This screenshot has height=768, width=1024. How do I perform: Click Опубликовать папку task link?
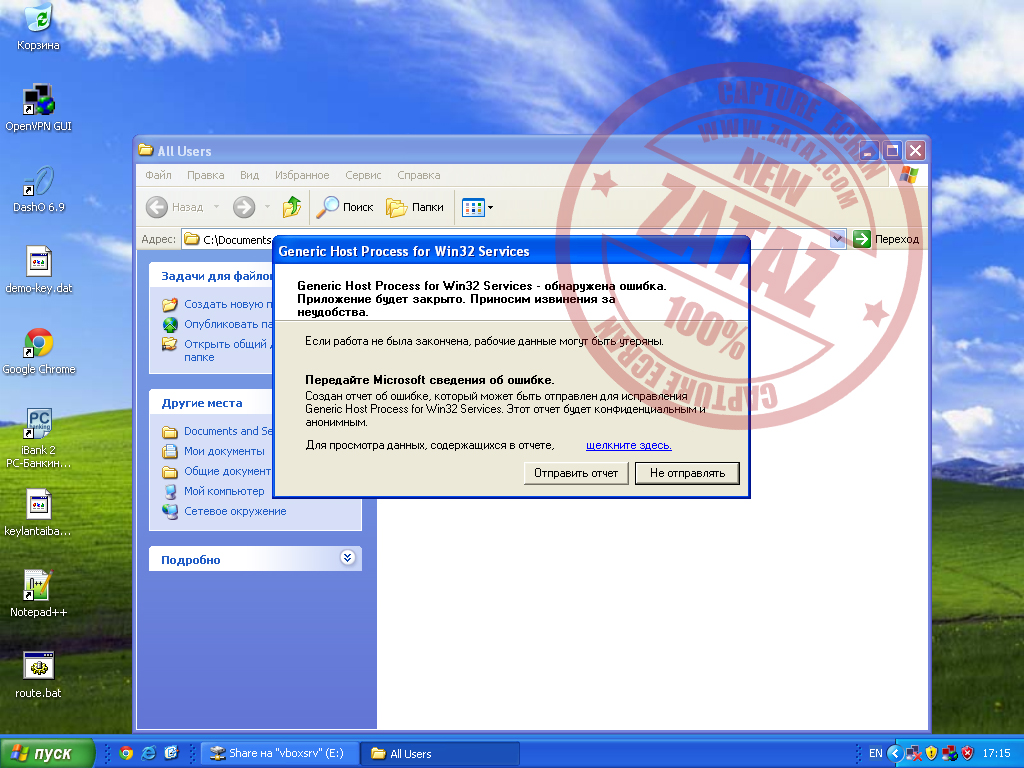tap(218, 325)
